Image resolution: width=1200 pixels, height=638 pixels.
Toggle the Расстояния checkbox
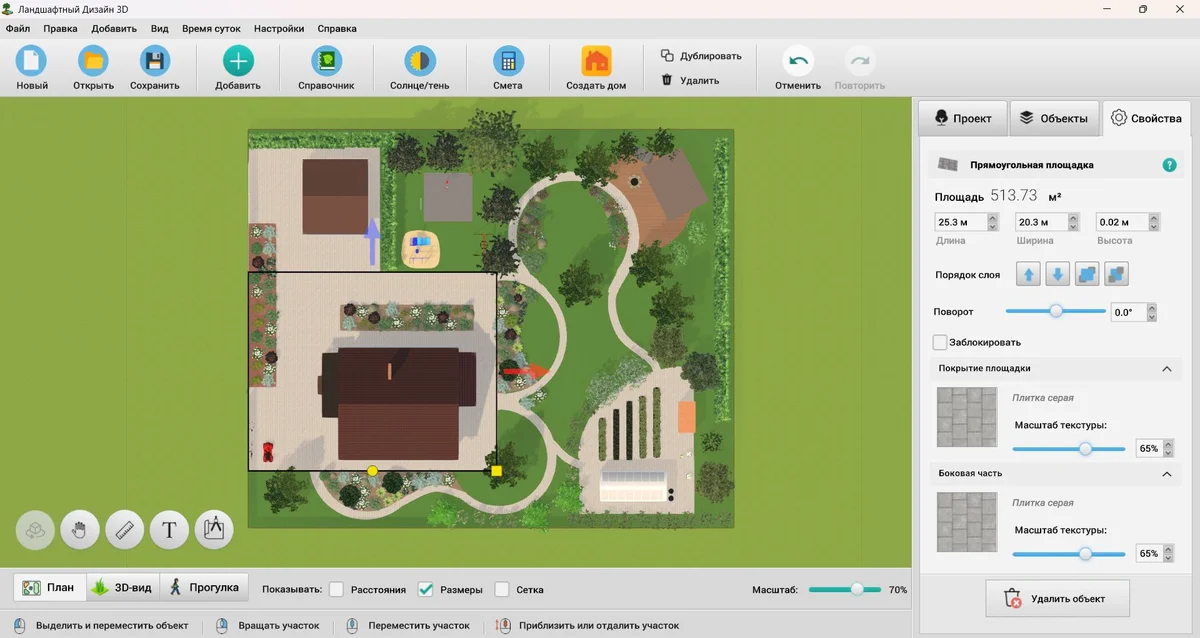[x=337, y=589]
